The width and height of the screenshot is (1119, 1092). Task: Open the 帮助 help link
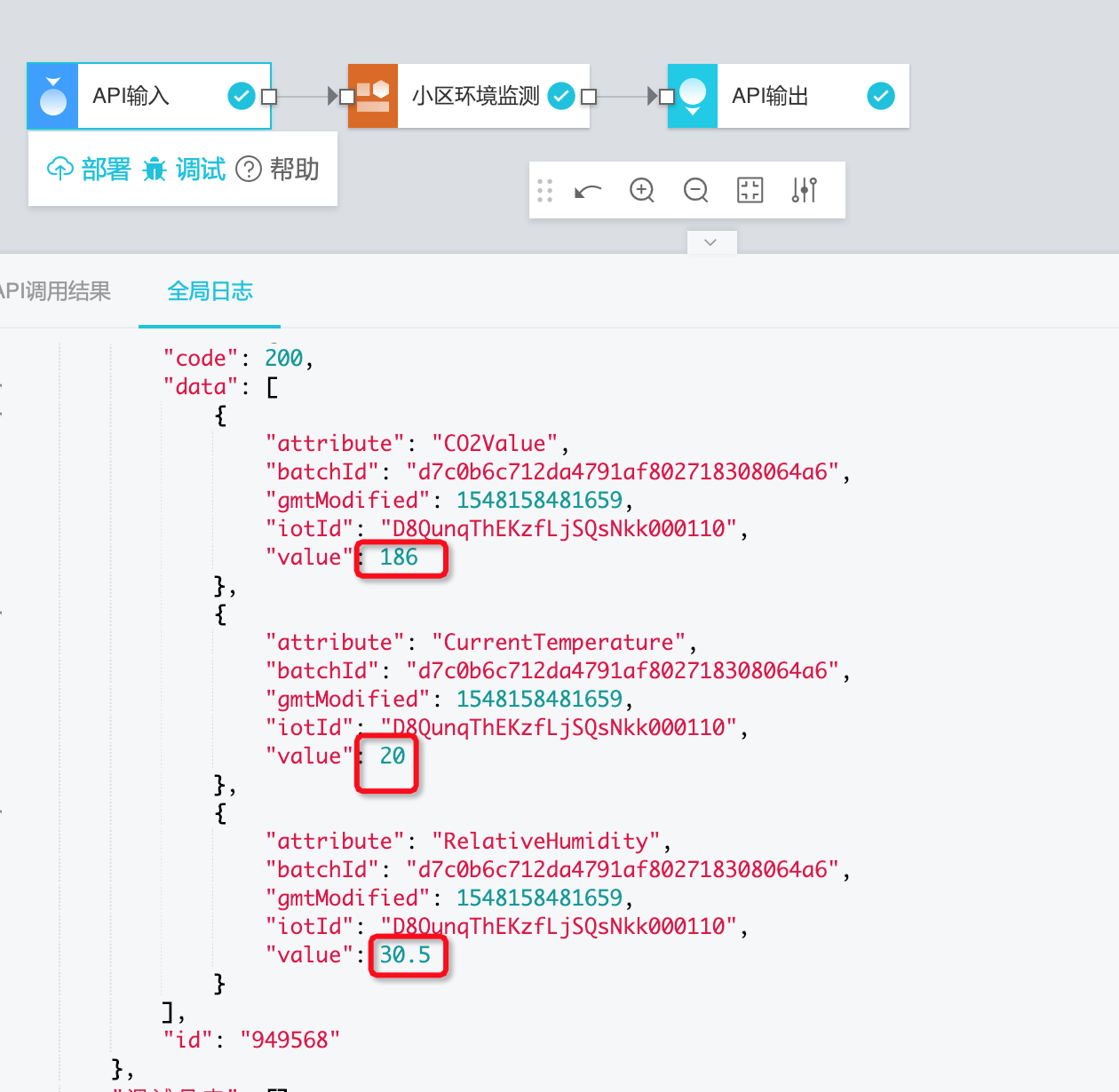coord(278,169)
